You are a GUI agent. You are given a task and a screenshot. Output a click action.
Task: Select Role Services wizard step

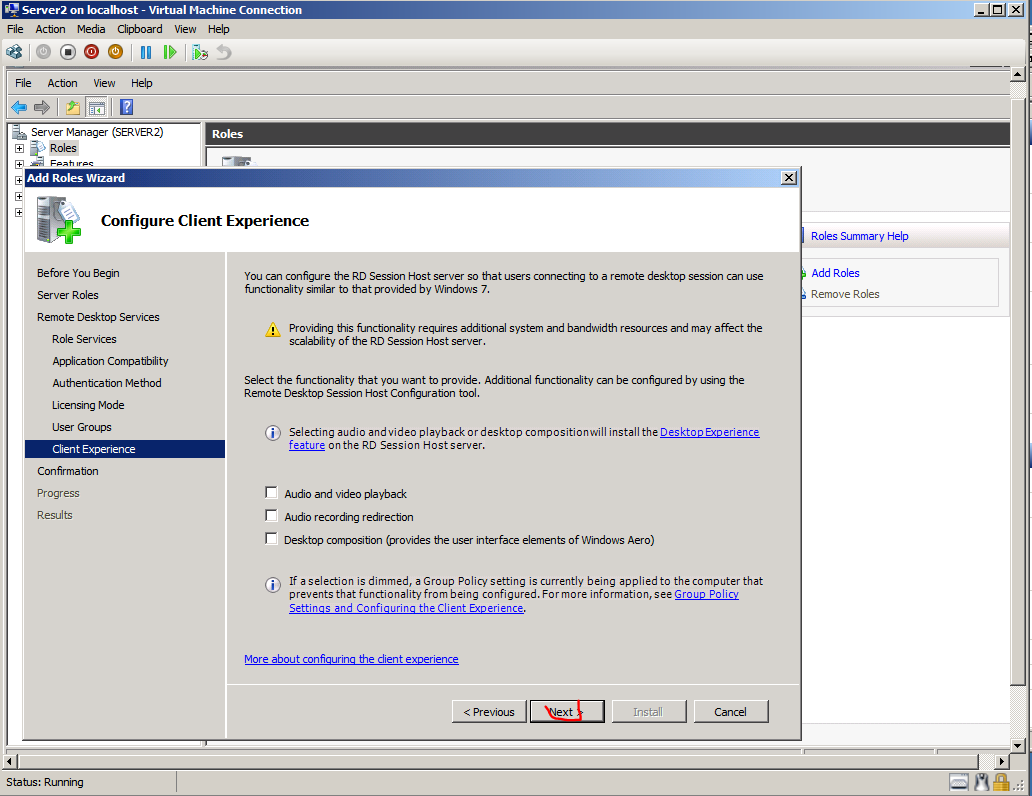coord(84,339)
